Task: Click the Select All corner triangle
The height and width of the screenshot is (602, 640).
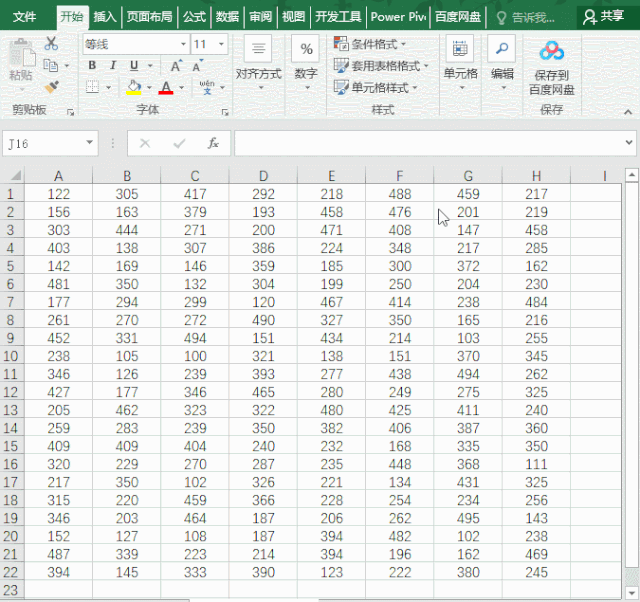Action: tap(16, 176)
